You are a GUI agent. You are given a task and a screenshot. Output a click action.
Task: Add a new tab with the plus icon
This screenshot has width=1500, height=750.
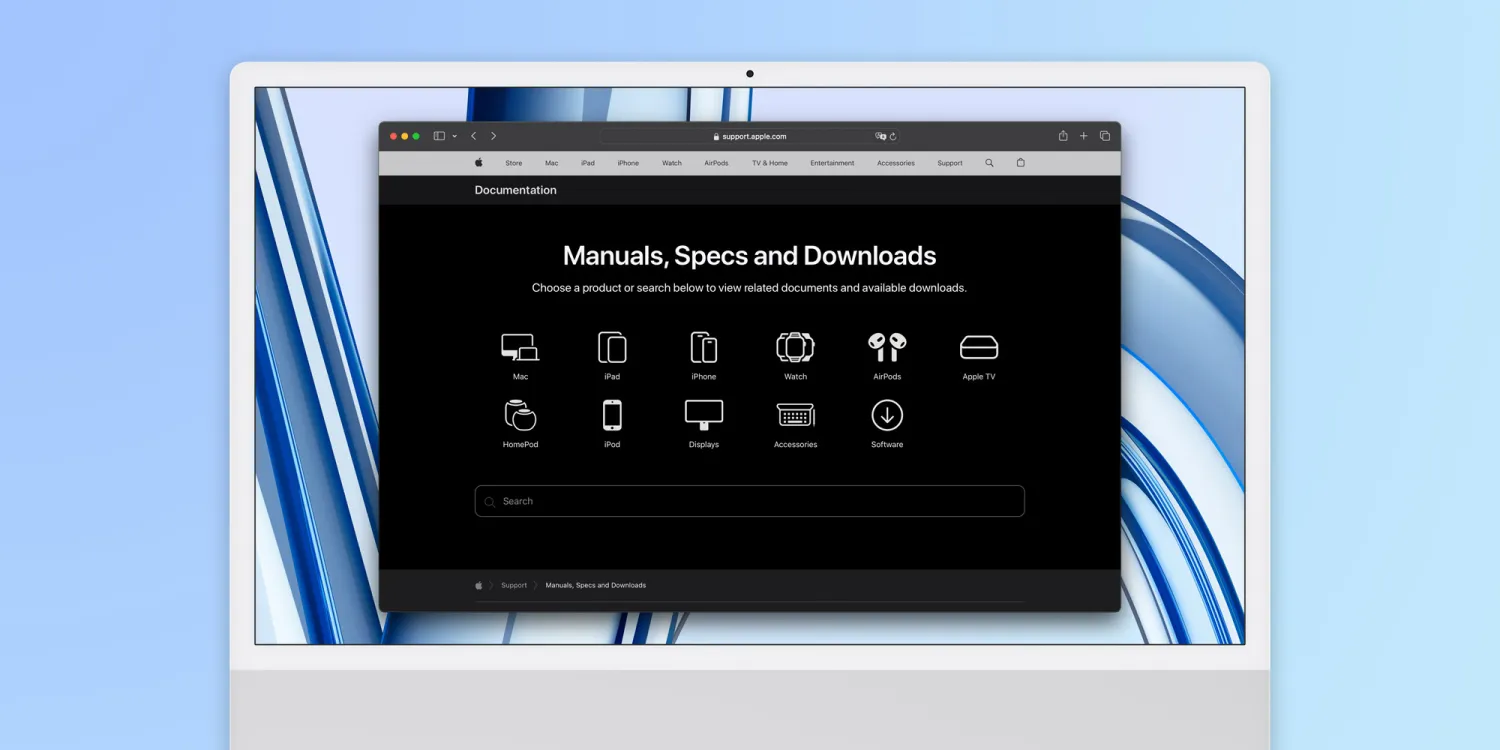(1083, 136)
